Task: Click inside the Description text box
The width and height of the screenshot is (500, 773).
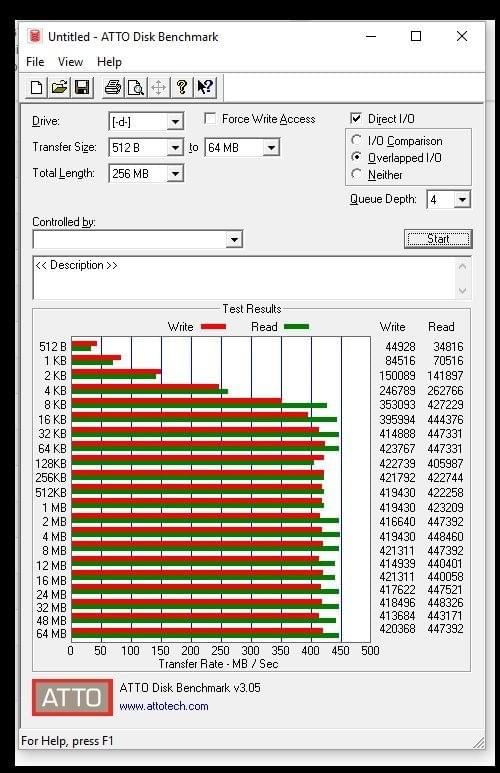Action: [245, 278]
